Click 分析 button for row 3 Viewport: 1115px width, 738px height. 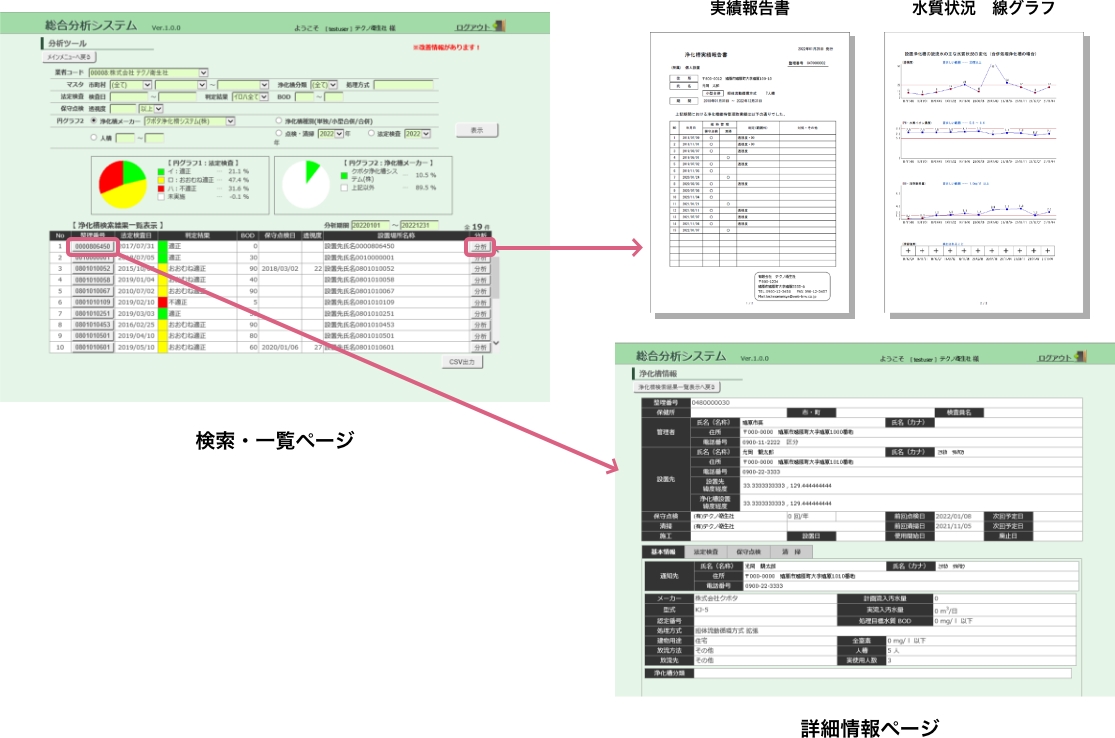click(479, 268)
